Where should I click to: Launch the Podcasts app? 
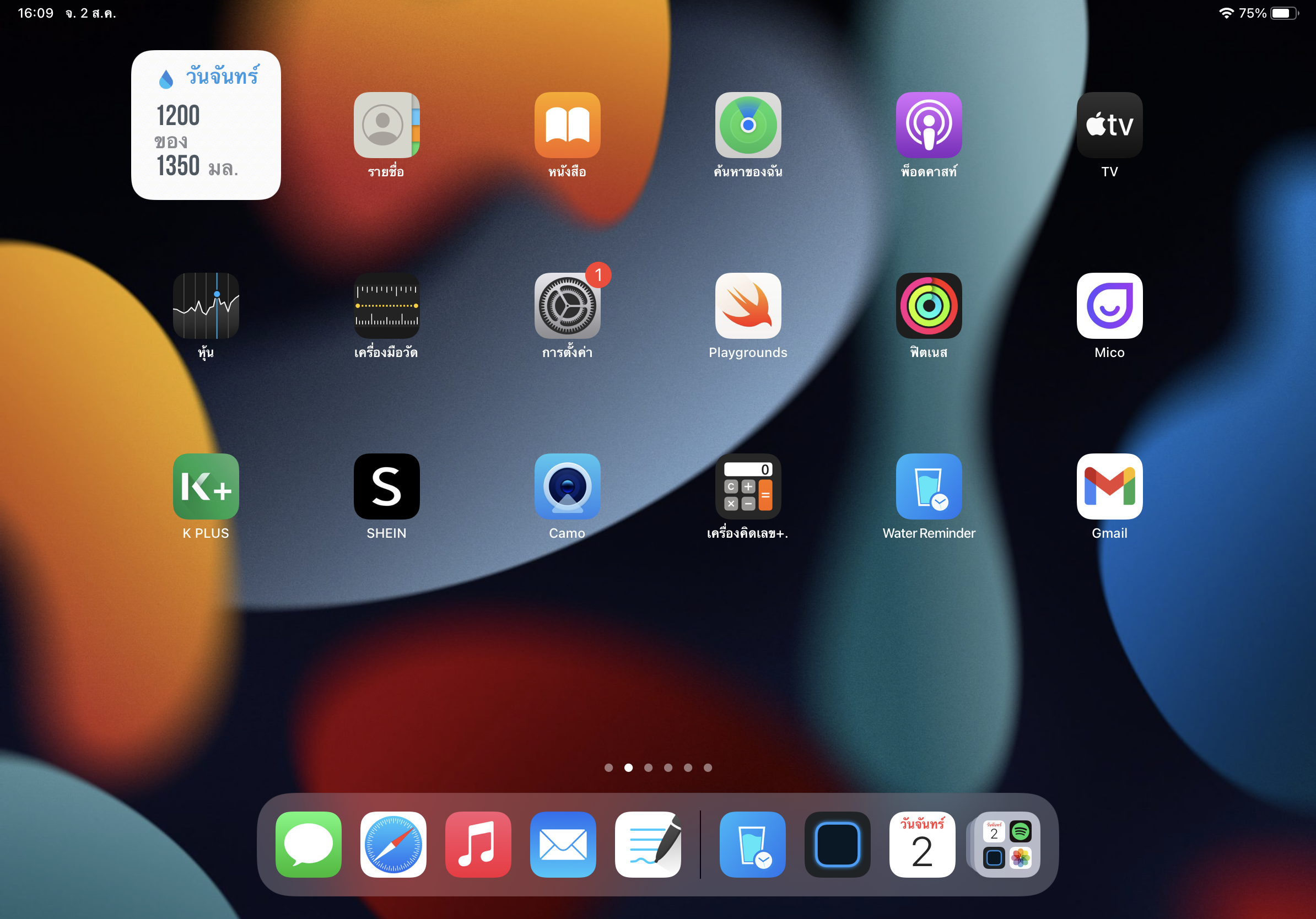click(x=929, y=125)
